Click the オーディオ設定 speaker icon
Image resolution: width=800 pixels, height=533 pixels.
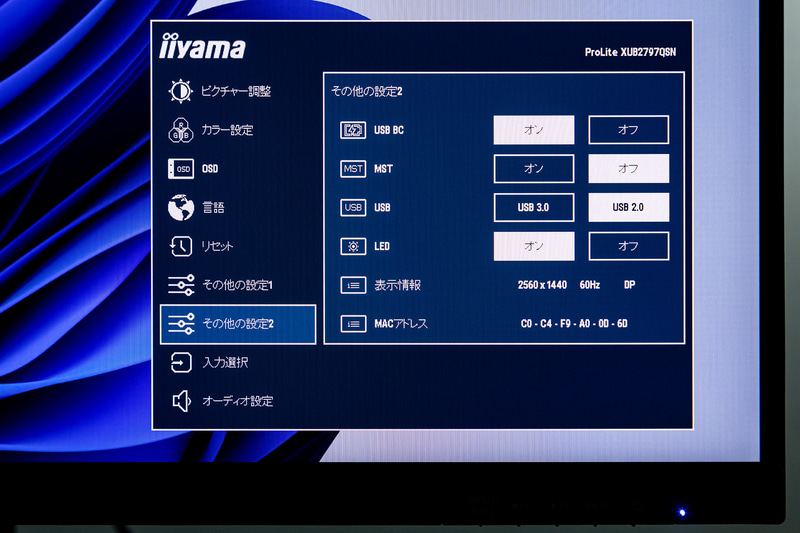coord(181,401)
